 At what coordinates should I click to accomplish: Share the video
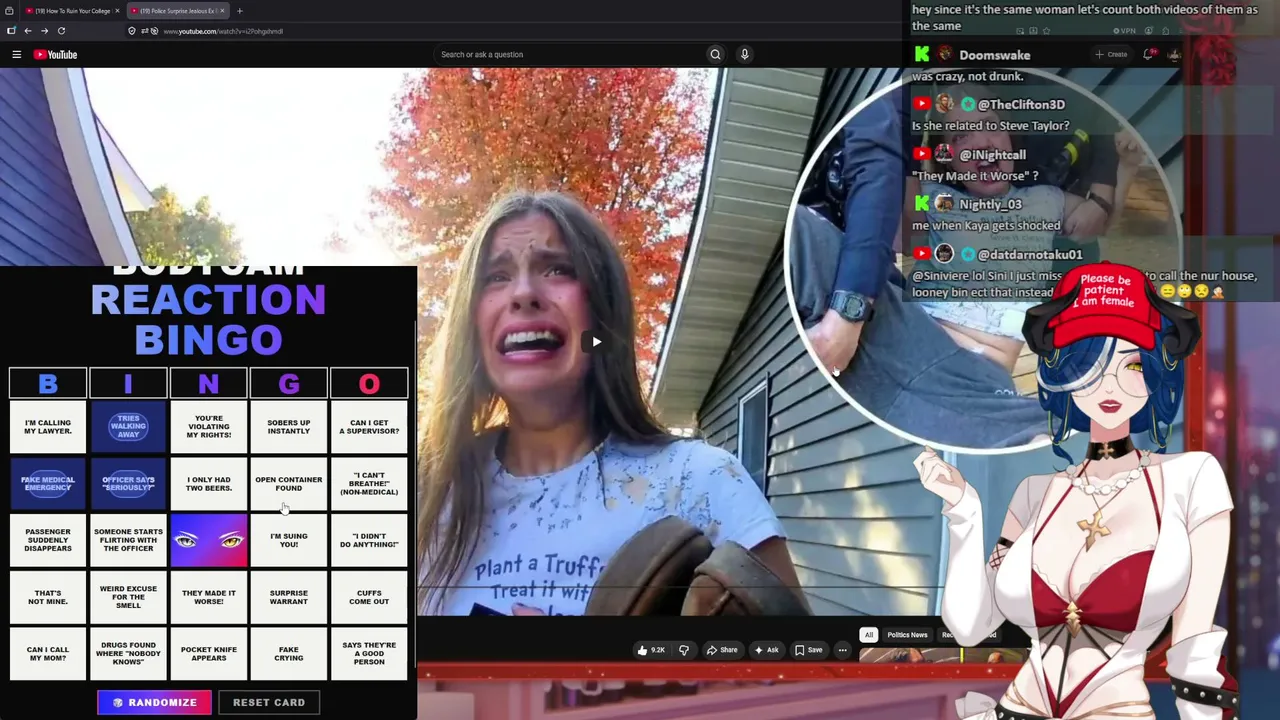[722, 650]
